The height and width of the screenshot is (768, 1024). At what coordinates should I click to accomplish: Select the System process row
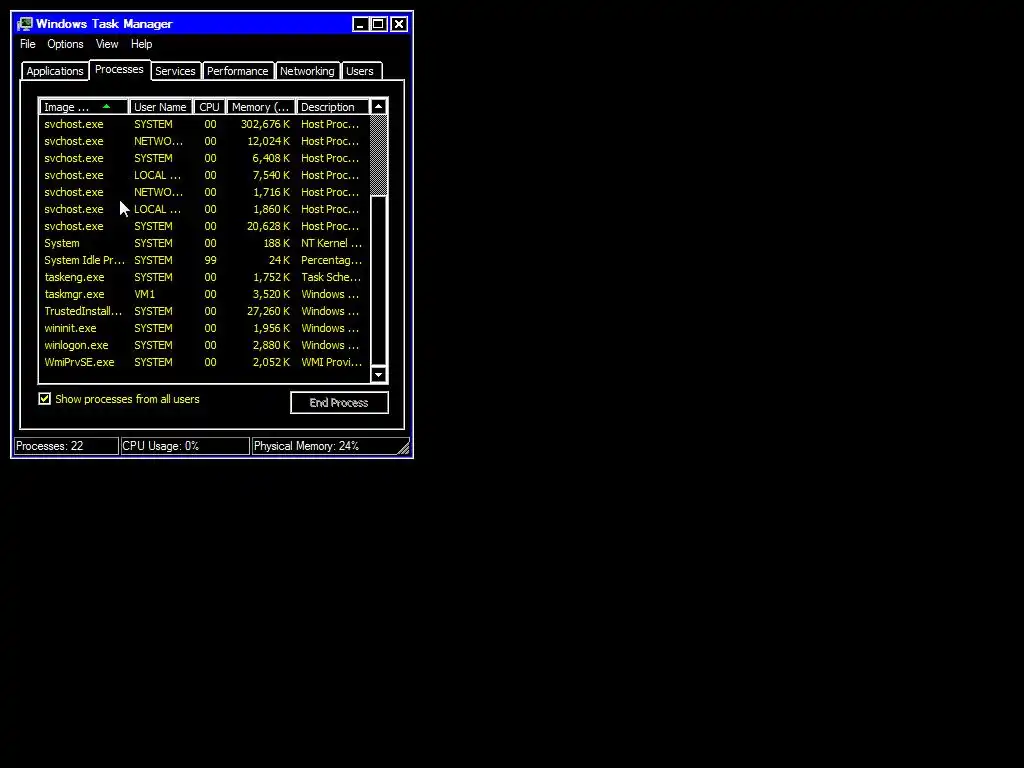click(x=204, y=243)
